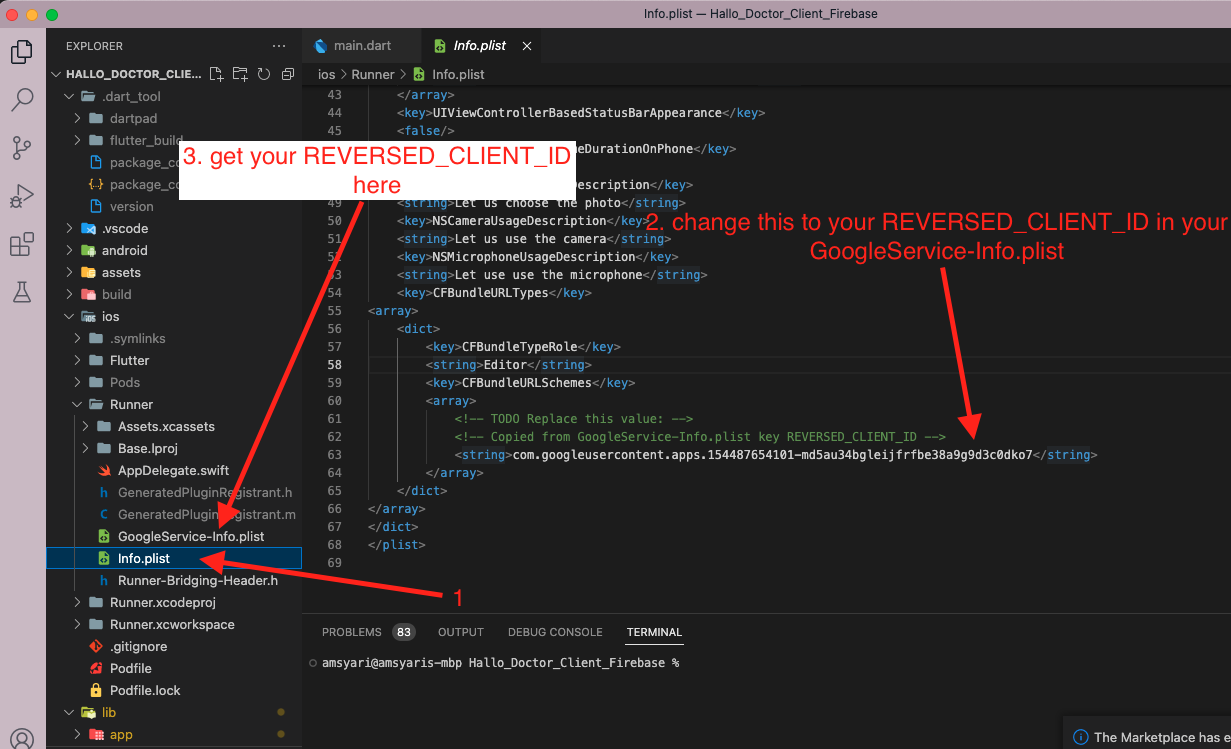1231x749 pixels.
Task: Switch to the PROBLEMS panel tab
Action: [x=351, y=632]
